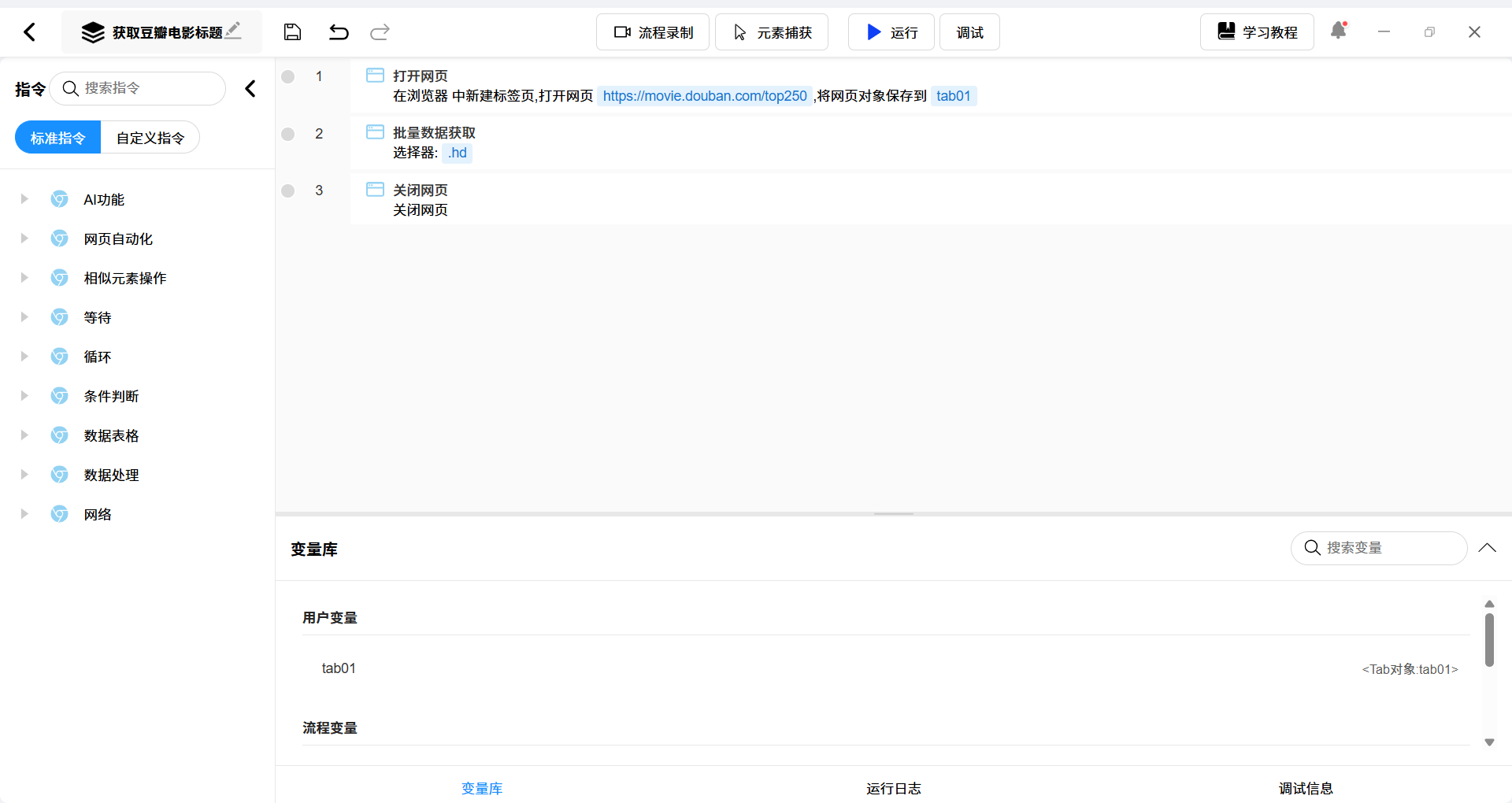
Task: Open 流程录制 (flow recording)
Action: coord(652,32)
